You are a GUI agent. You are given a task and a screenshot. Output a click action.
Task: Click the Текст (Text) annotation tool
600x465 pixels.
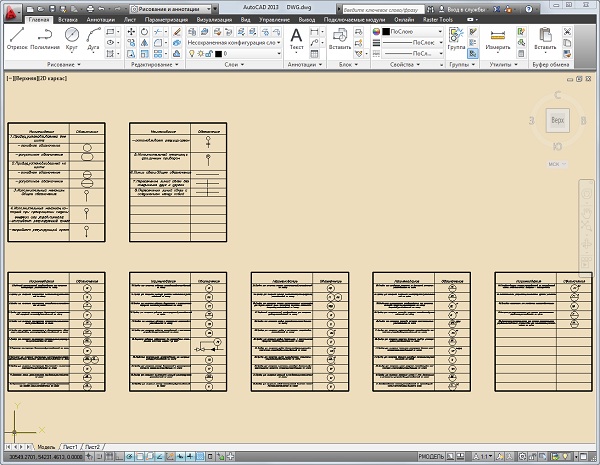click(x=296, y=36)
